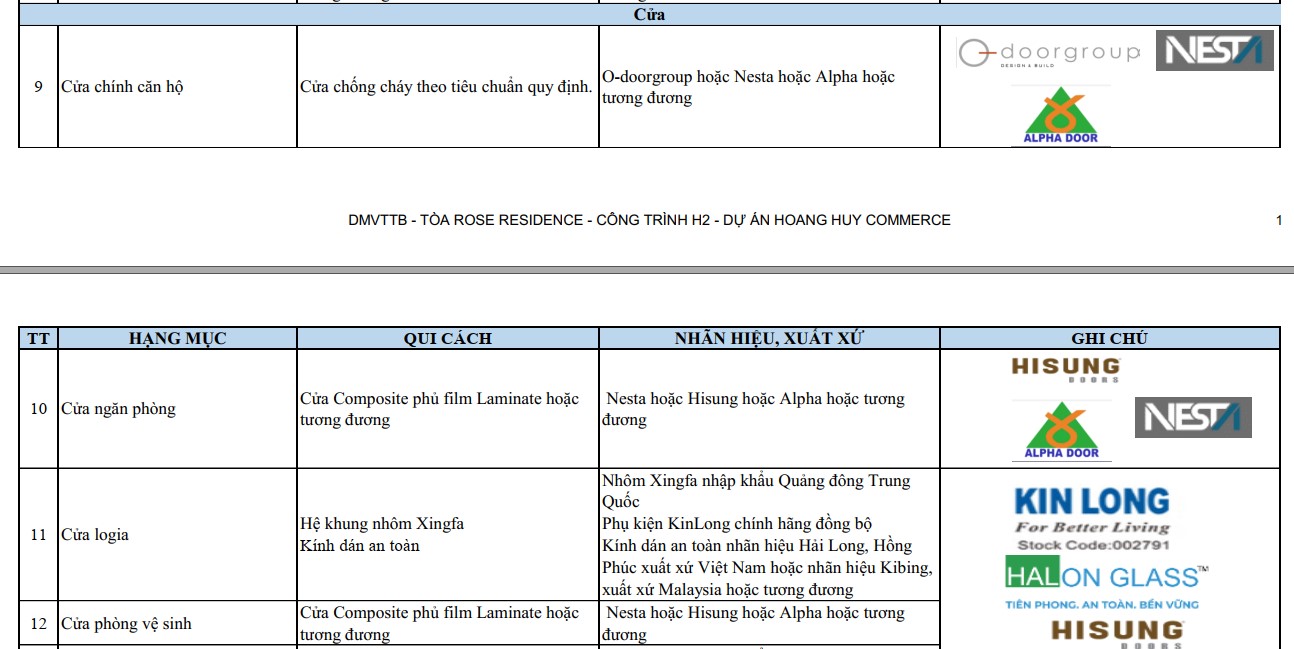The width and height of the screenshot is (1294, 649).
Task: Click the row number '12' cell
Action: (x=39, y=624)
